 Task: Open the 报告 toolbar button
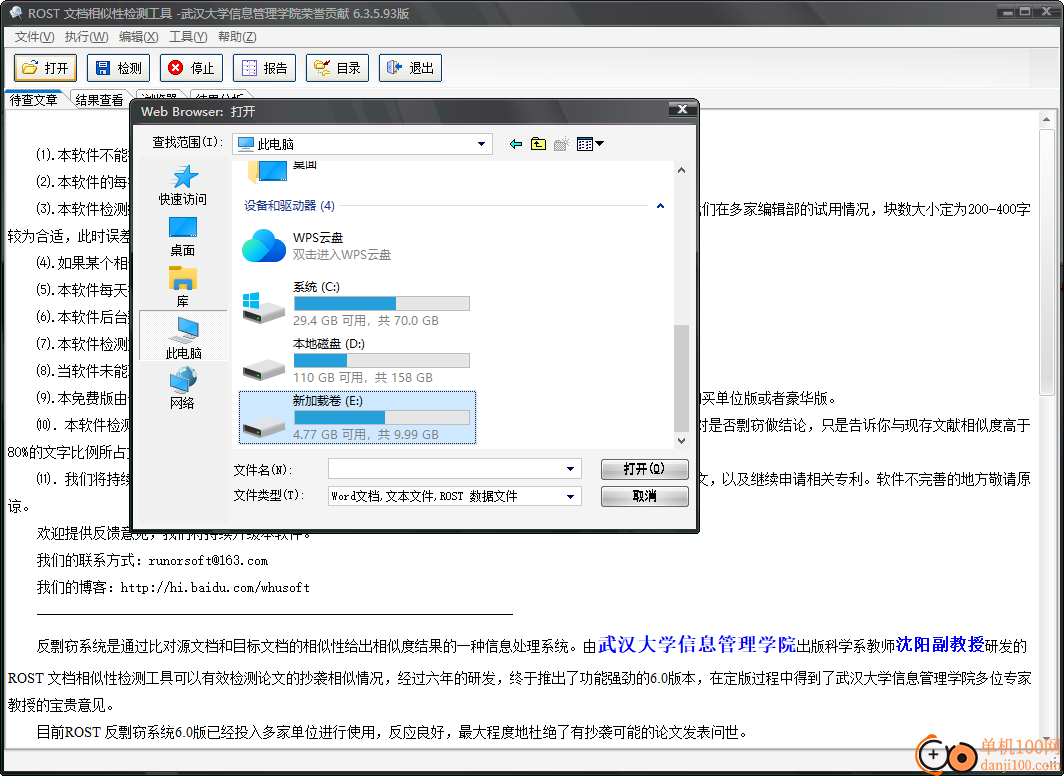click(264, 68)
